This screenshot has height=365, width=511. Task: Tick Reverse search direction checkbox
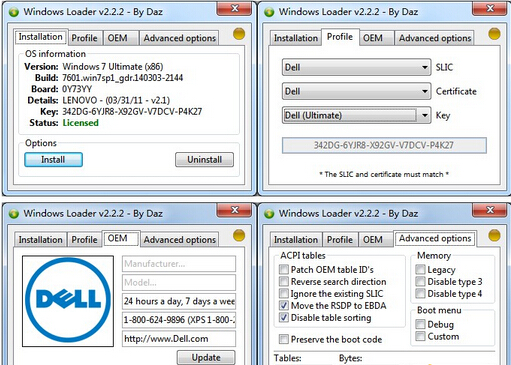(x=284, y=281)
